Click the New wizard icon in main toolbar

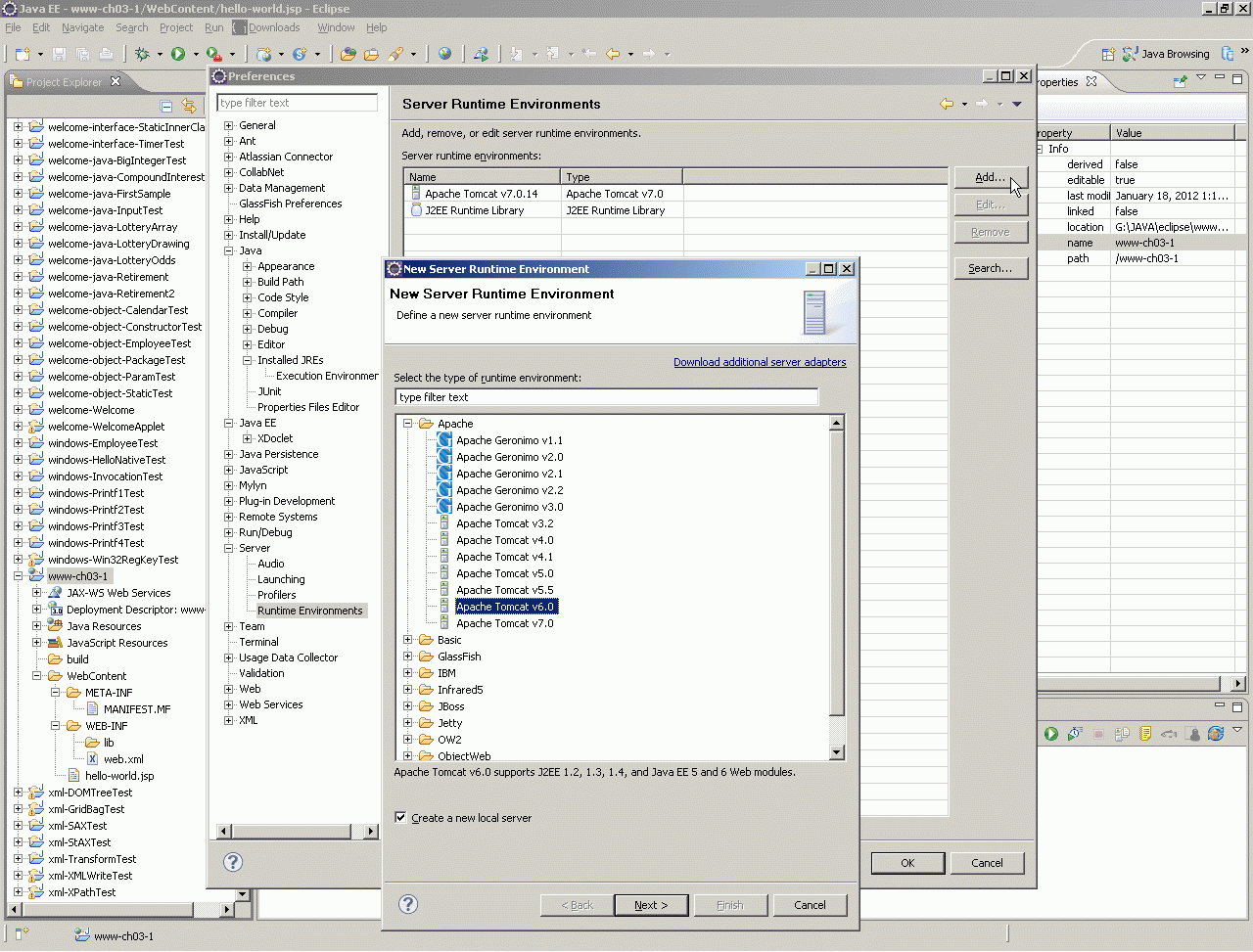(x=22, y=54)
